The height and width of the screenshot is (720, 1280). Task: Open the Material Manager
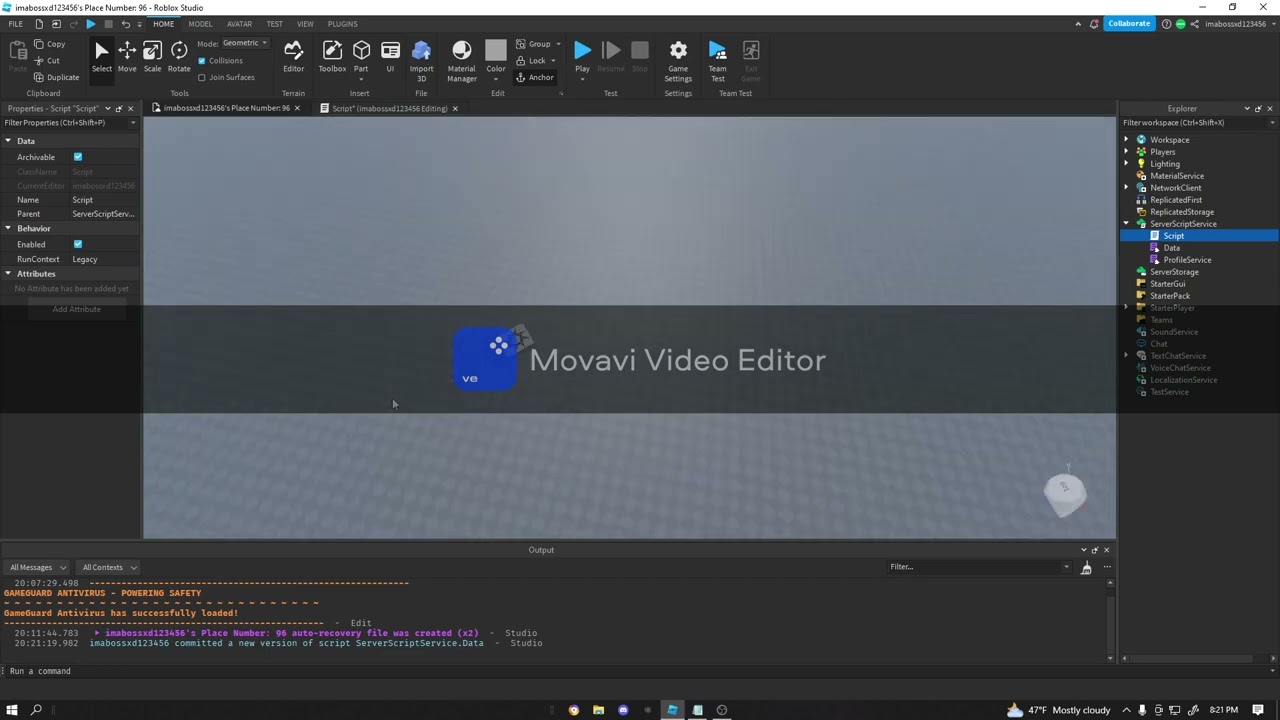(461, 57)
